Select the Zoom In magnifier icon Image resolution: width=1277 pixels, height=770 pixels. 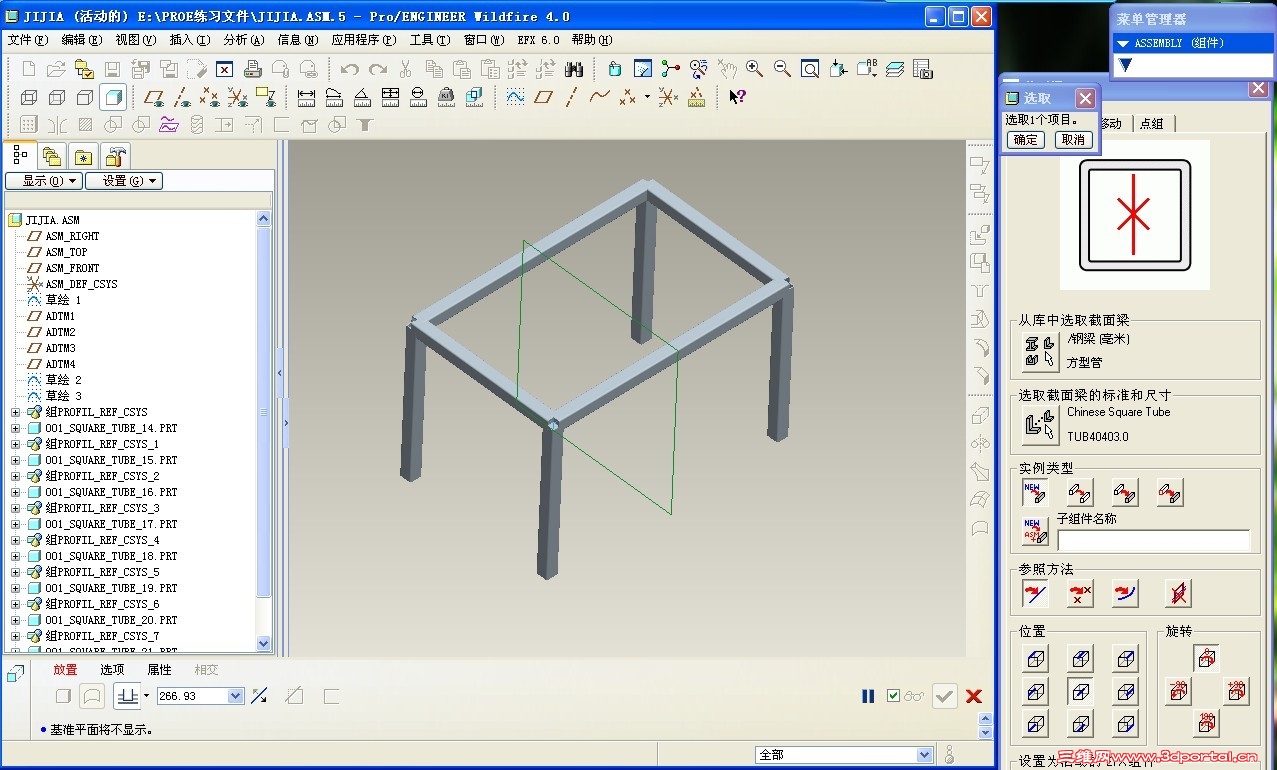pos(754,69)
